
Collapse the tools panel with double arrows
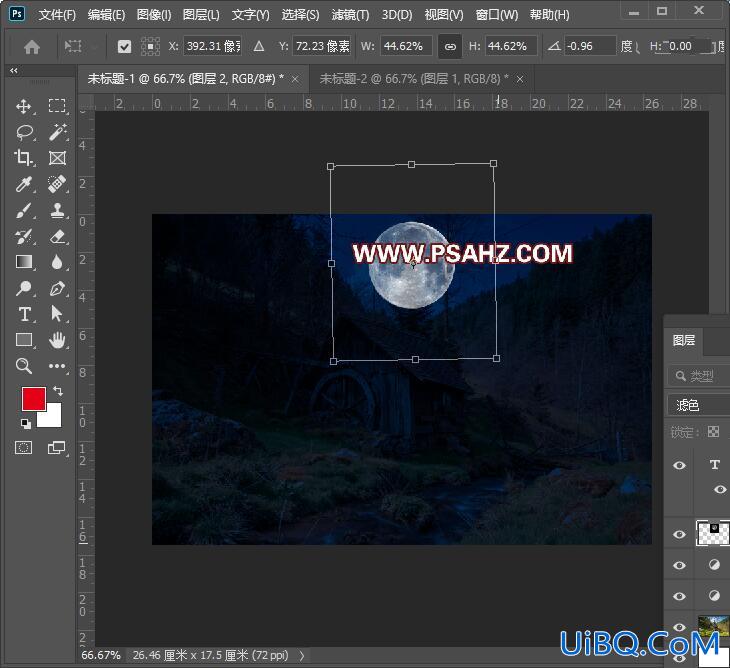click(14, 71)
